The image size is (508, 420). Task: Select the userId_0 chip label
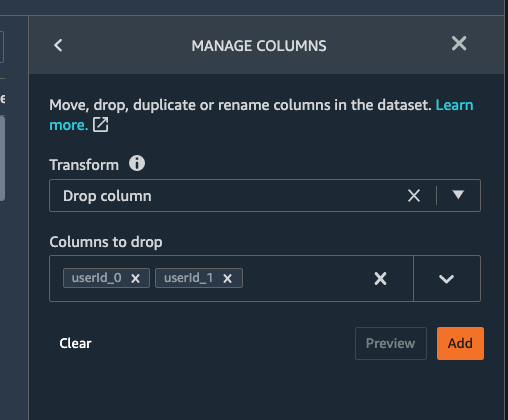tap(96, 278)
